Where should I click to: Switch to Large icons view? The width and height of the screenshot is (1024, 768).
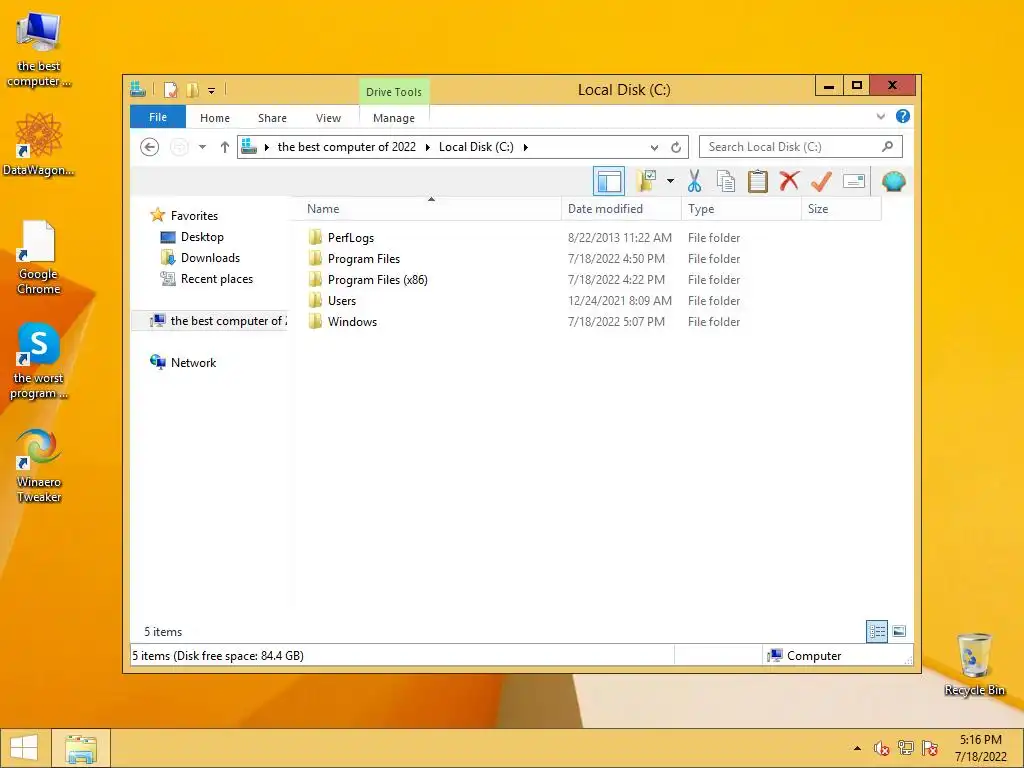pyautogui.click(x=899, y=631)
